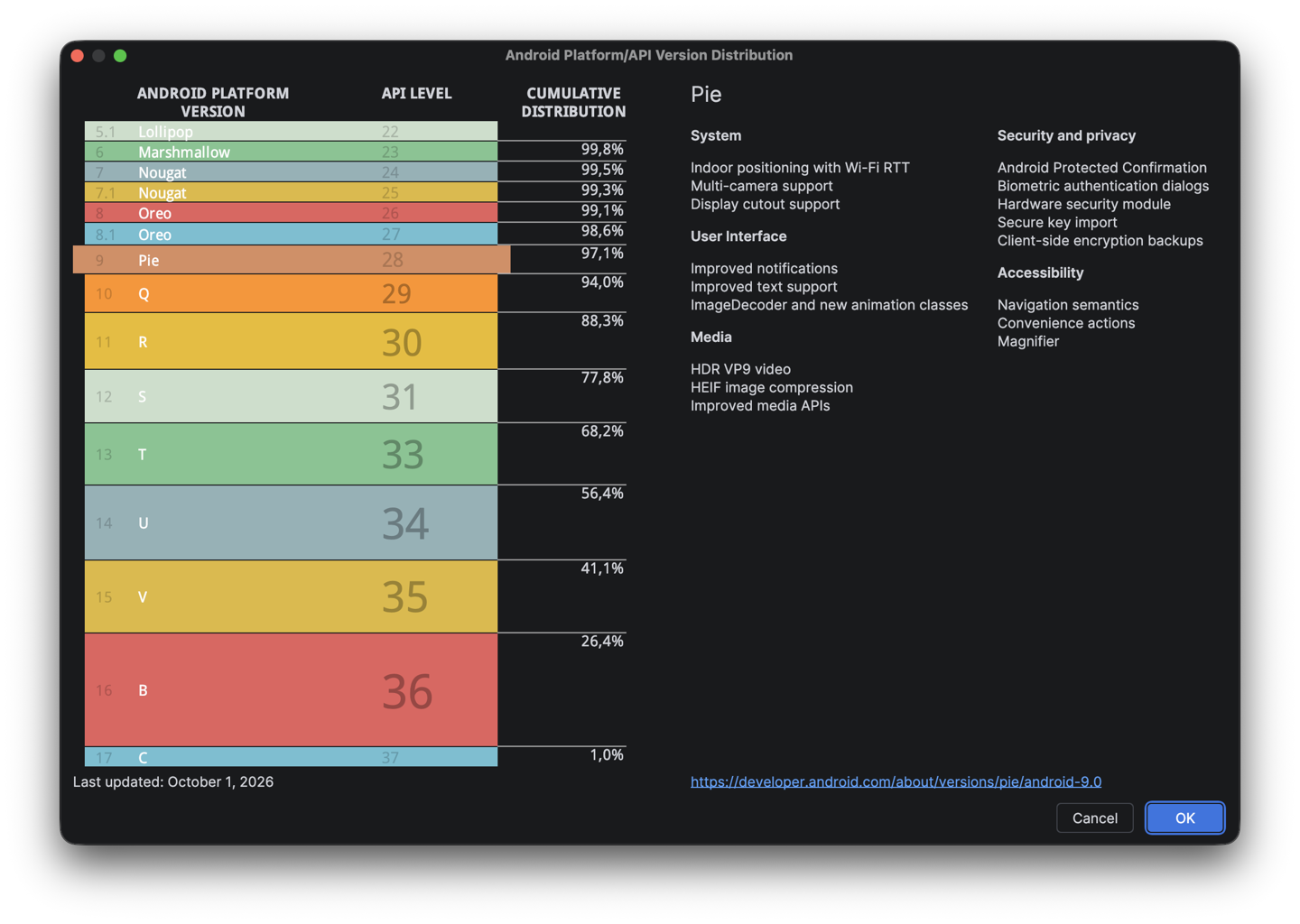Image resolution: width=1300 pixels, height=924 pixels.
Task: Select the Android 17 C row
Action: tap(291, 757)
